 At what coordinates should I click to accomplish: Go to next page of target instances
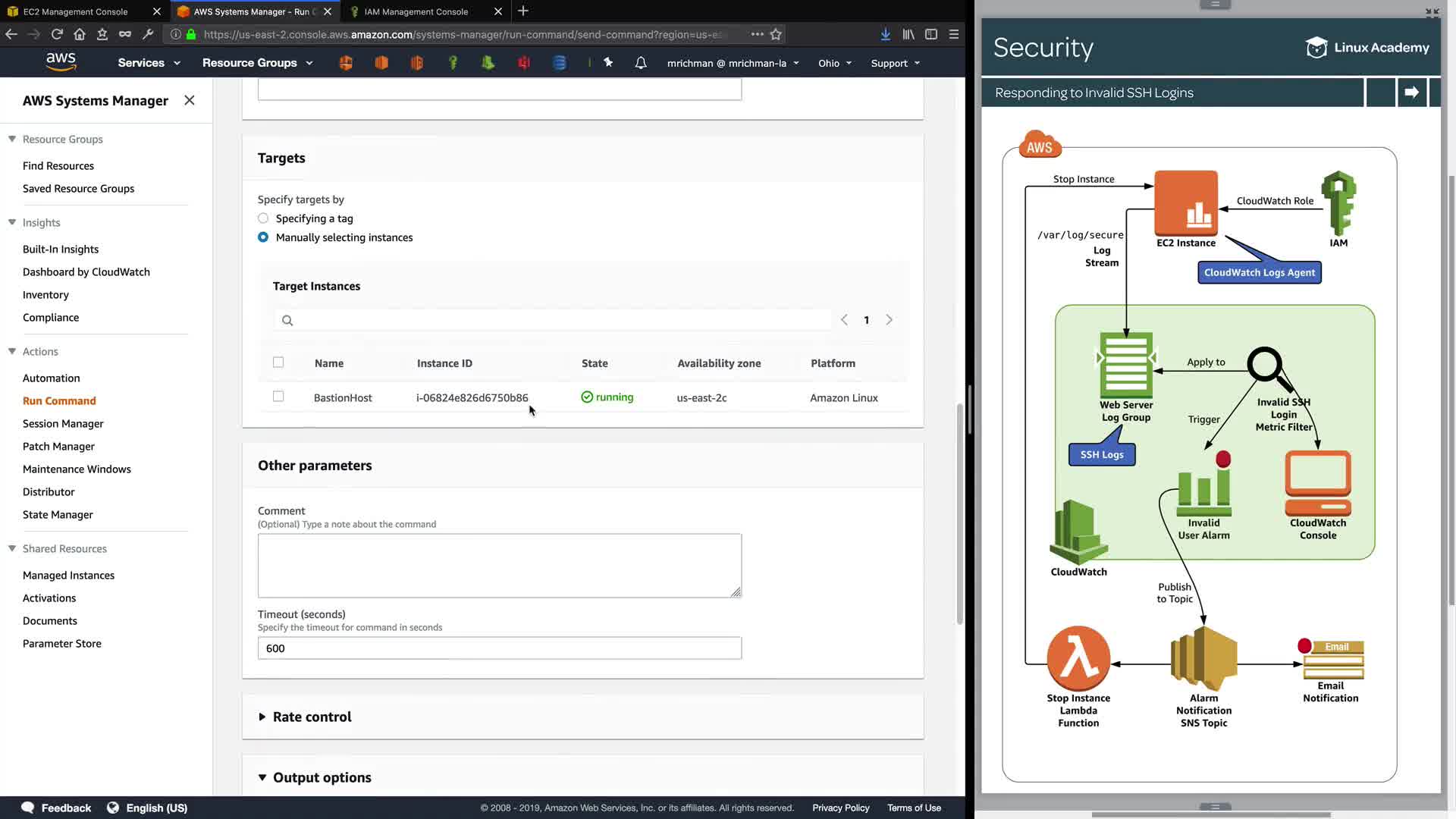889,320
